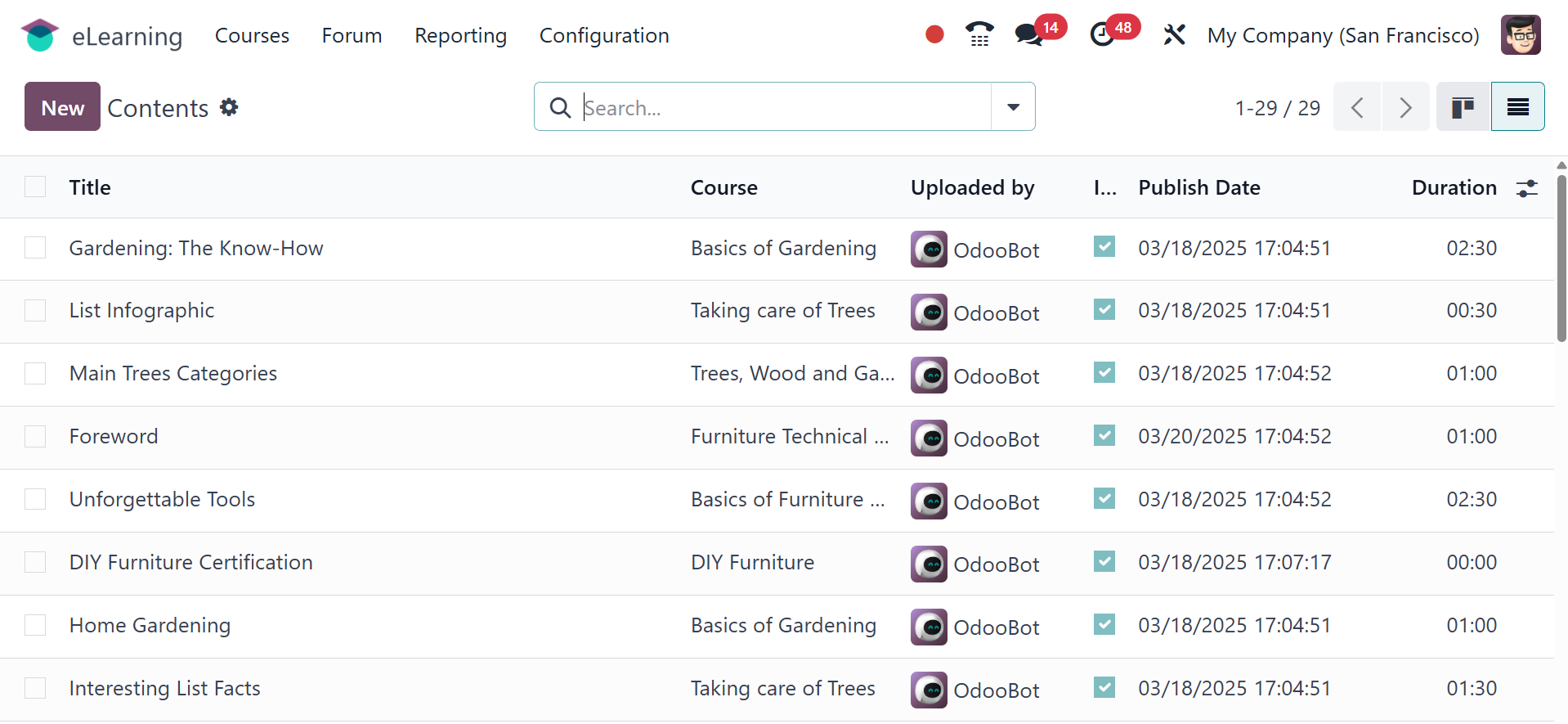Select the DIY Furniture Certification row checkbox
Image resolution: width=1568 pixels, height=724 pixels.
pyautogui.click(x=35, y=562)
